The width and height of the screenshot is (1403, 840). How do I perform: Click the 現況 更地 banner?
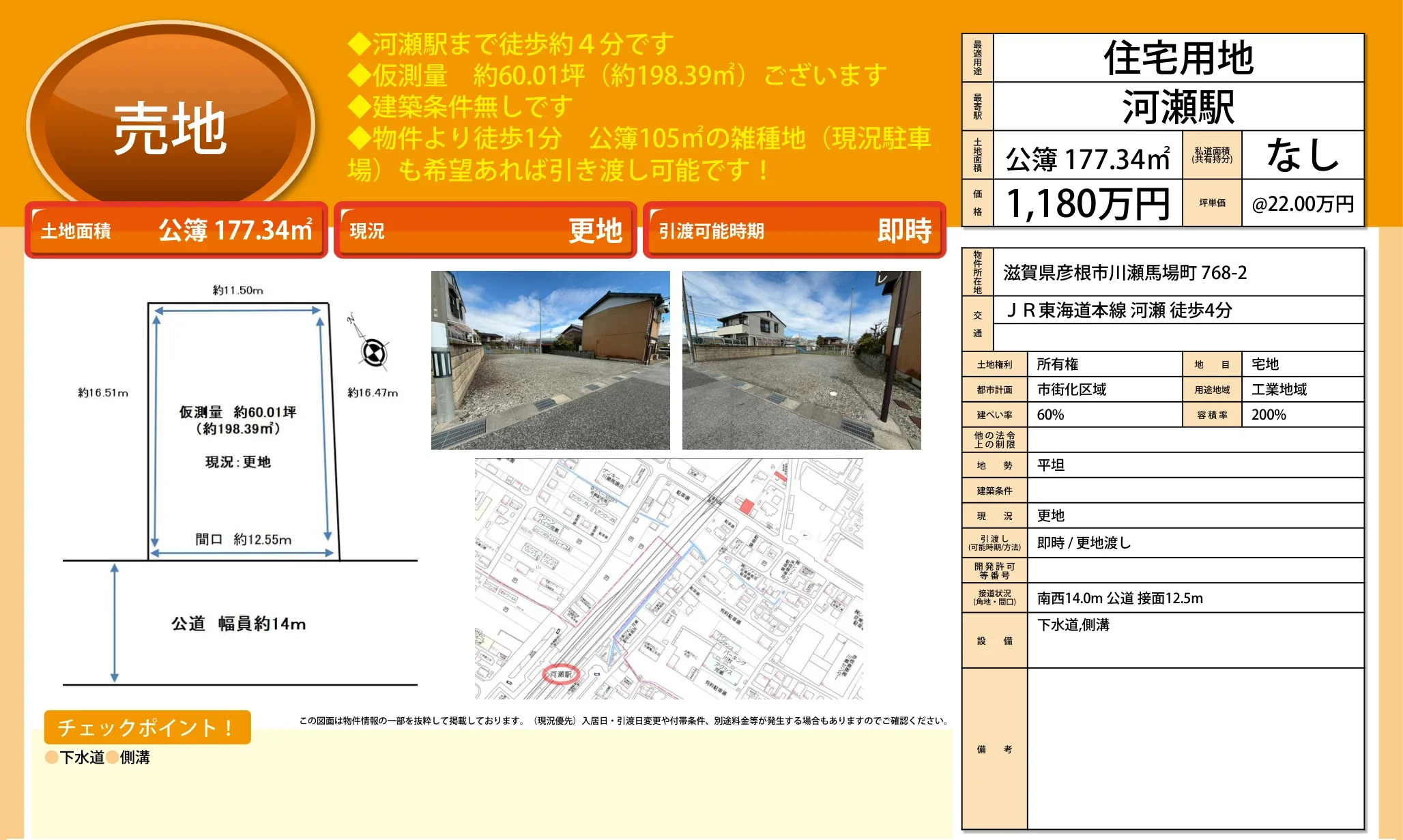tap(485, 231)
